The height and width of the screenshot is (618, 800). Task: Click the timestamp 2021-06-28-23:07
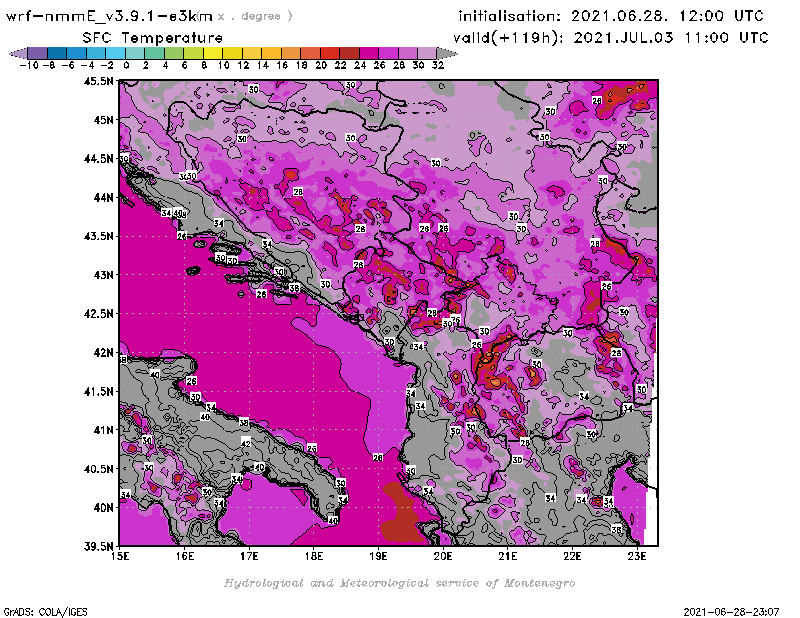coord(731,612)
